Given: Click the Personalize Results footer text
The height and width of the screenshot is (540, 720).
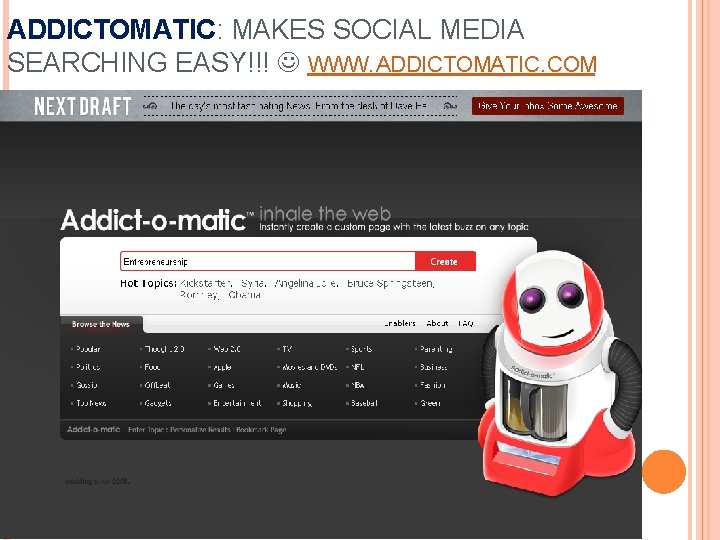Looking at the screenshot, I should [x=200, y=430].
